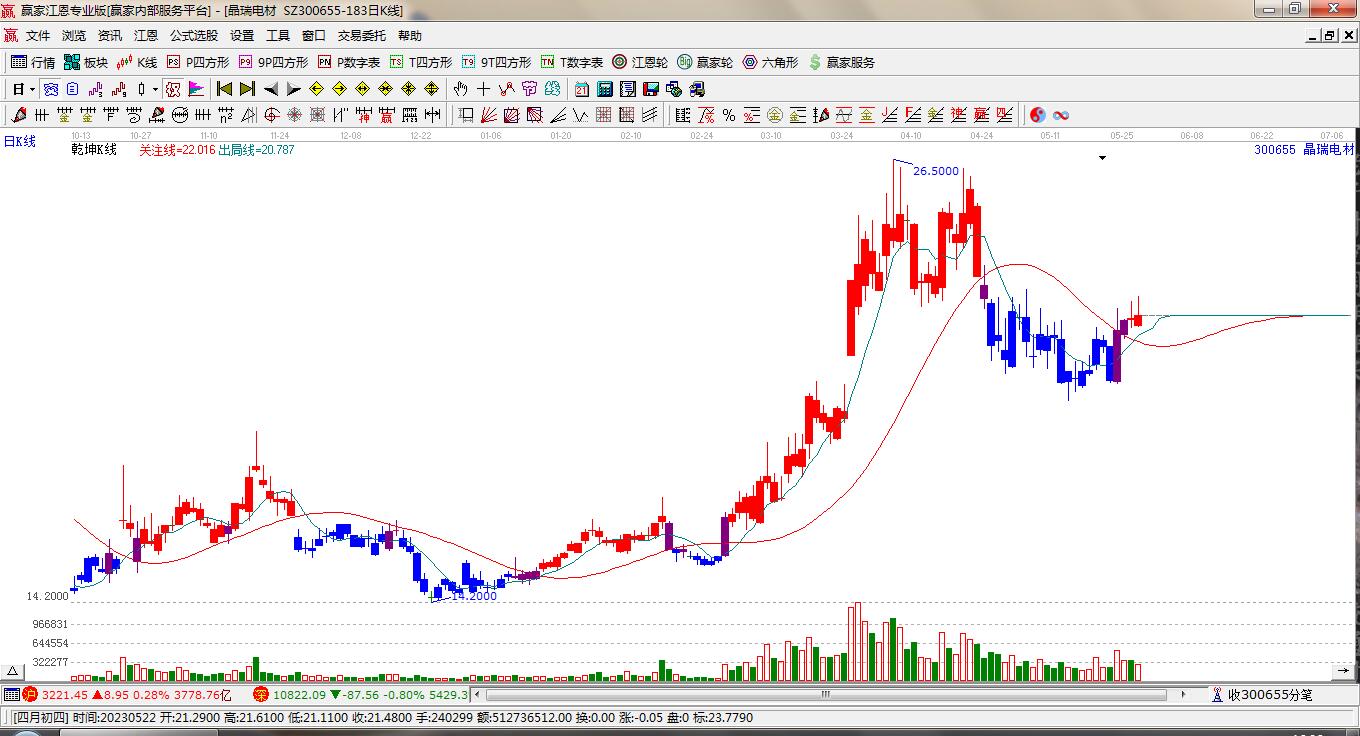Click the 关注线=22.016 value
This screenshot has height=736, width=1360.
point(177,150)
